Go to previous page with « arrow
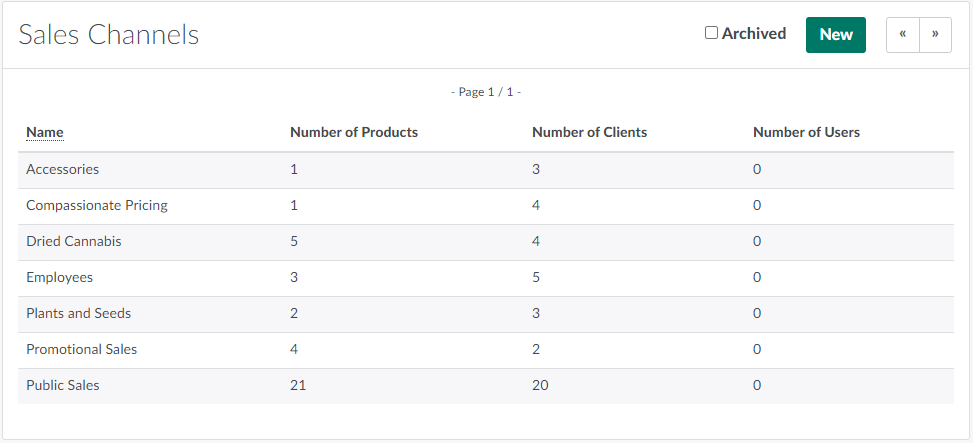This screenshot has width=973, height=443. tap(902, 34)
